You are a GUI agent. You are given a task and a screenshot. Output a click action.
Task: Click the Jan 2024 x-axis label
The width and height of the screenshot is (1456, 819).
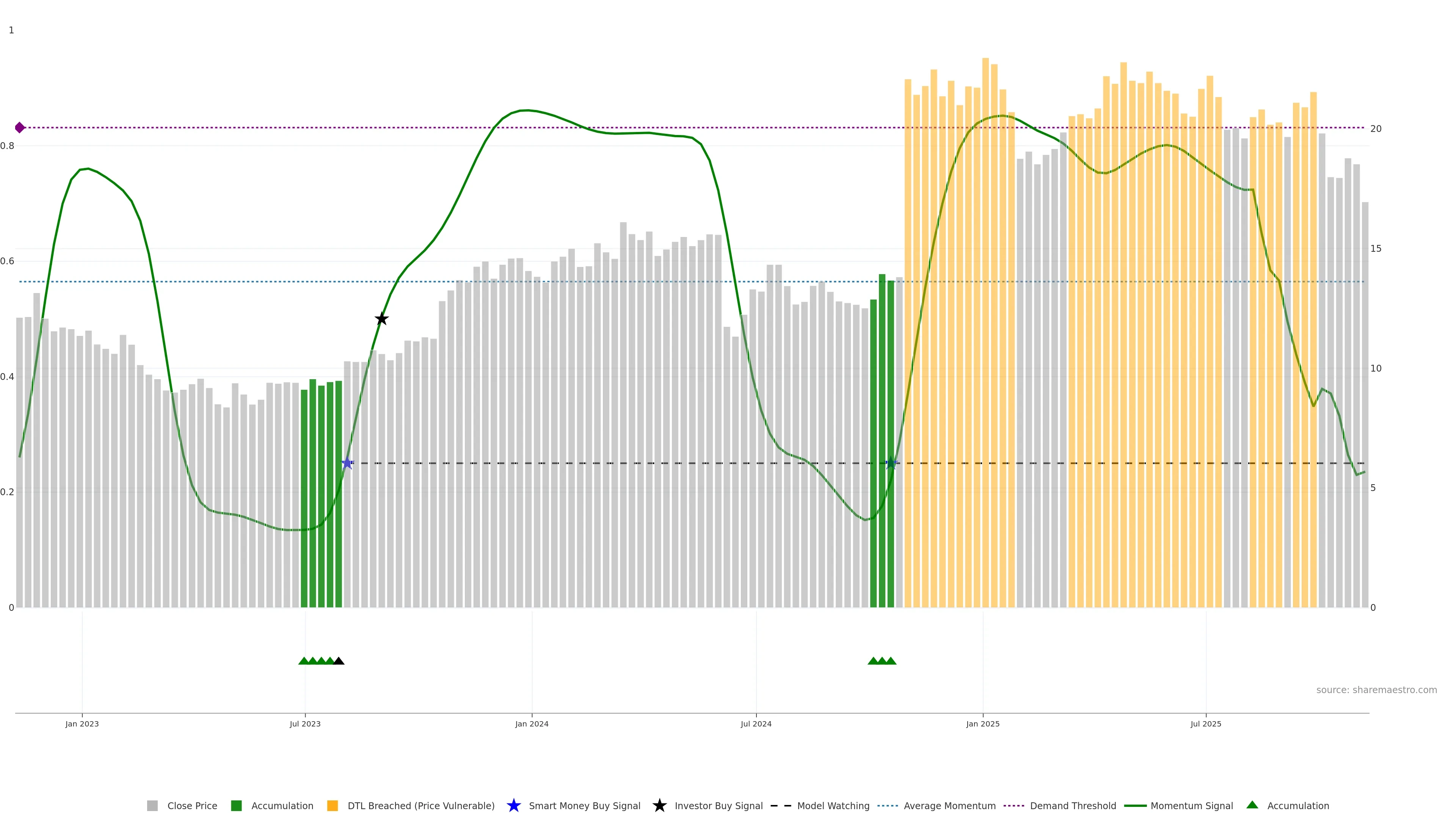(531, 723)
